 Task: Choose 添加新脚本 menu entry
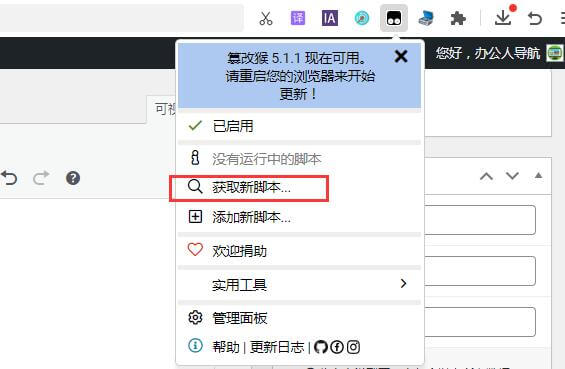(299, 217)
